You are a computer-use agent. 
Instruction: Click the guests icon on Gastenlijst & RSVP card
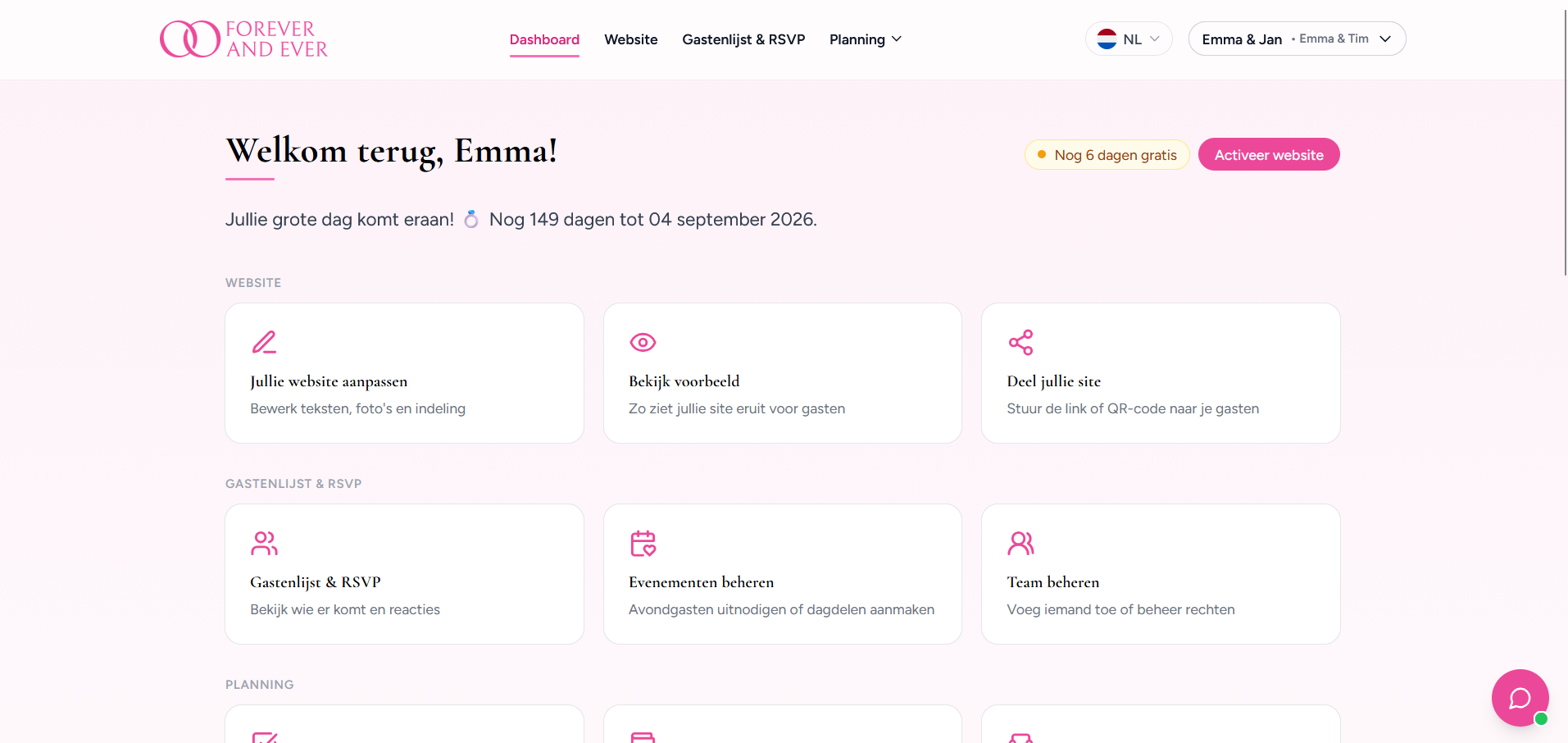263,543
